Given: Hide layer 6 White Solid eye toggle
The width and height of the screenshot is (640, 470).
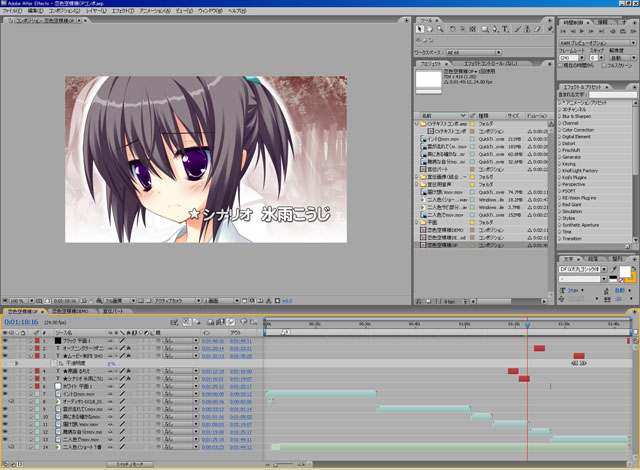Looking at the screenshot, I should coord(5,386).
